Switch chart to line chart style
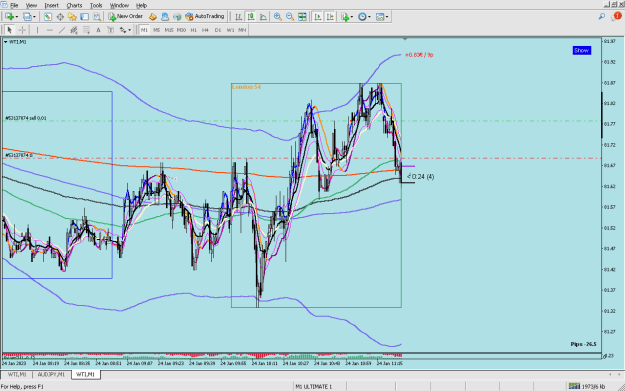 coord(263,17)
